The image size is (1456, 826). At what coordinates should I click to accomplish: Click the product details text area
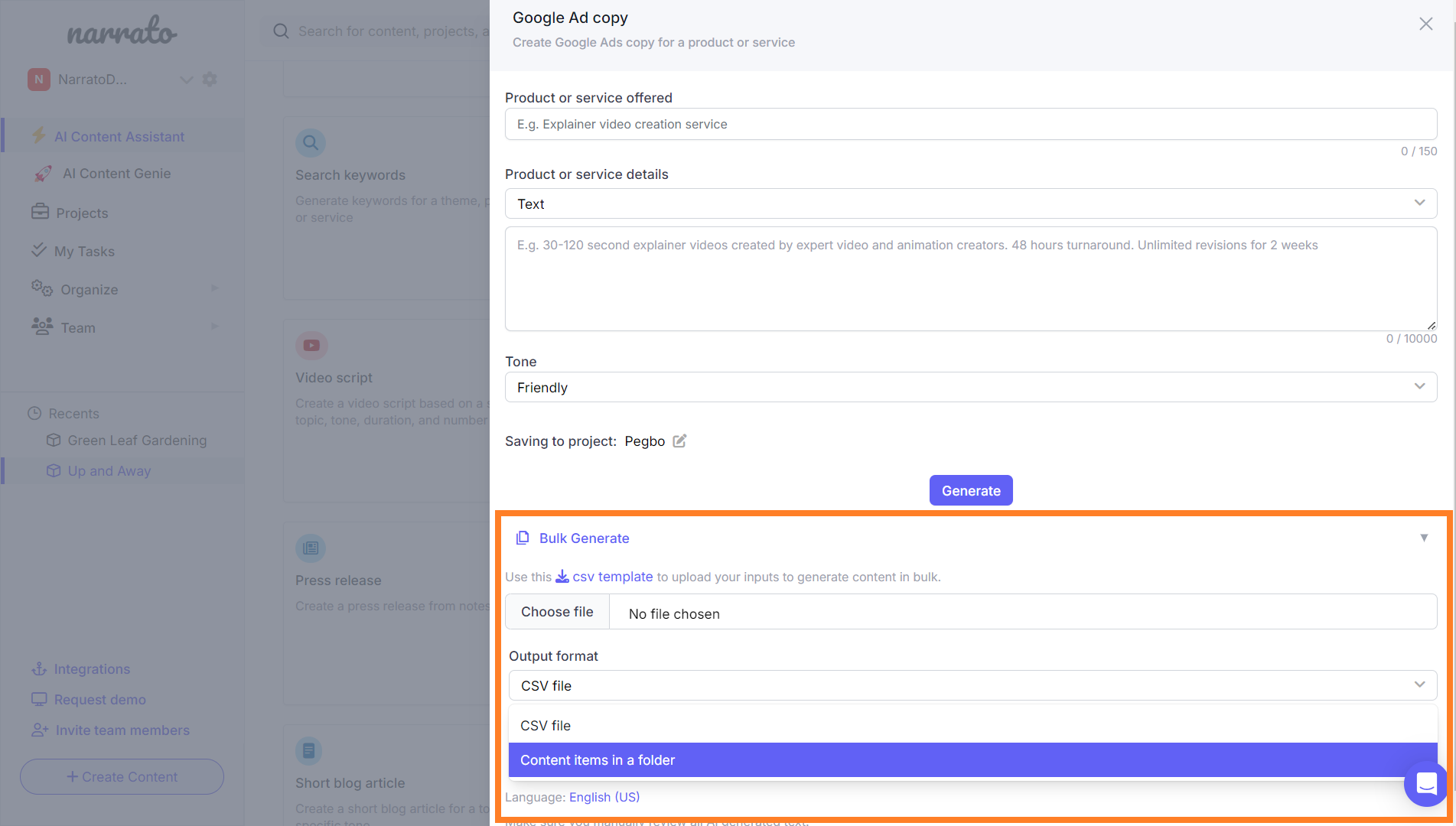971,278
